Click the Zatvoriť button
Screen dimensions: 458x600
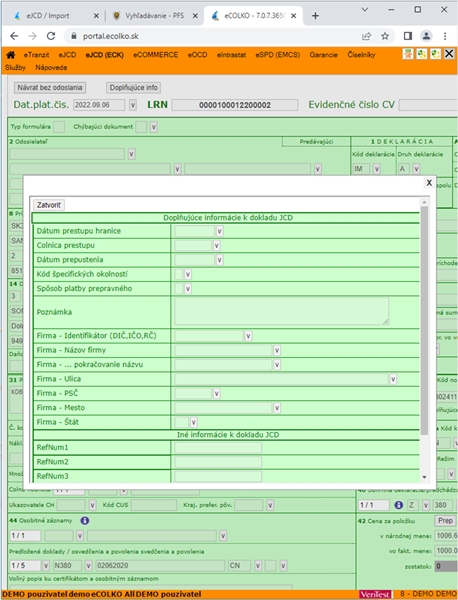49,205
